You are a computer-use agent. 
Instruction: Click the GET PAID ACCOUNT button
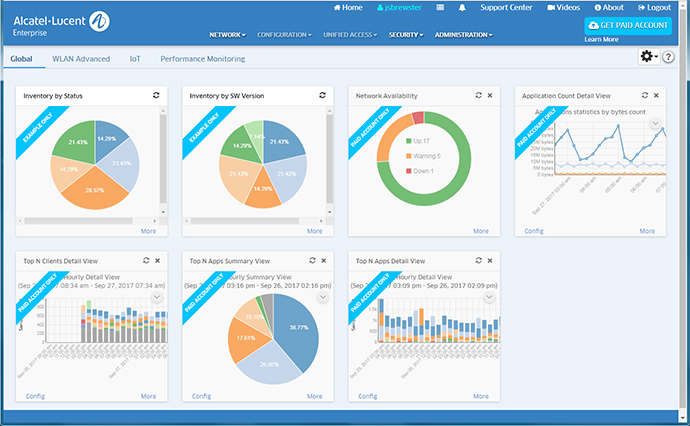point(627,25)
